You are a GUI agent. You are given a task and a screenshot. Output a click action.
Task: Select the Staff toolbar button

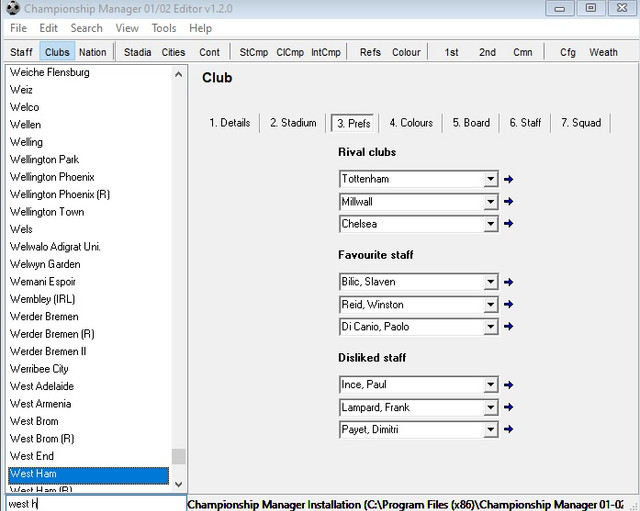21,52
